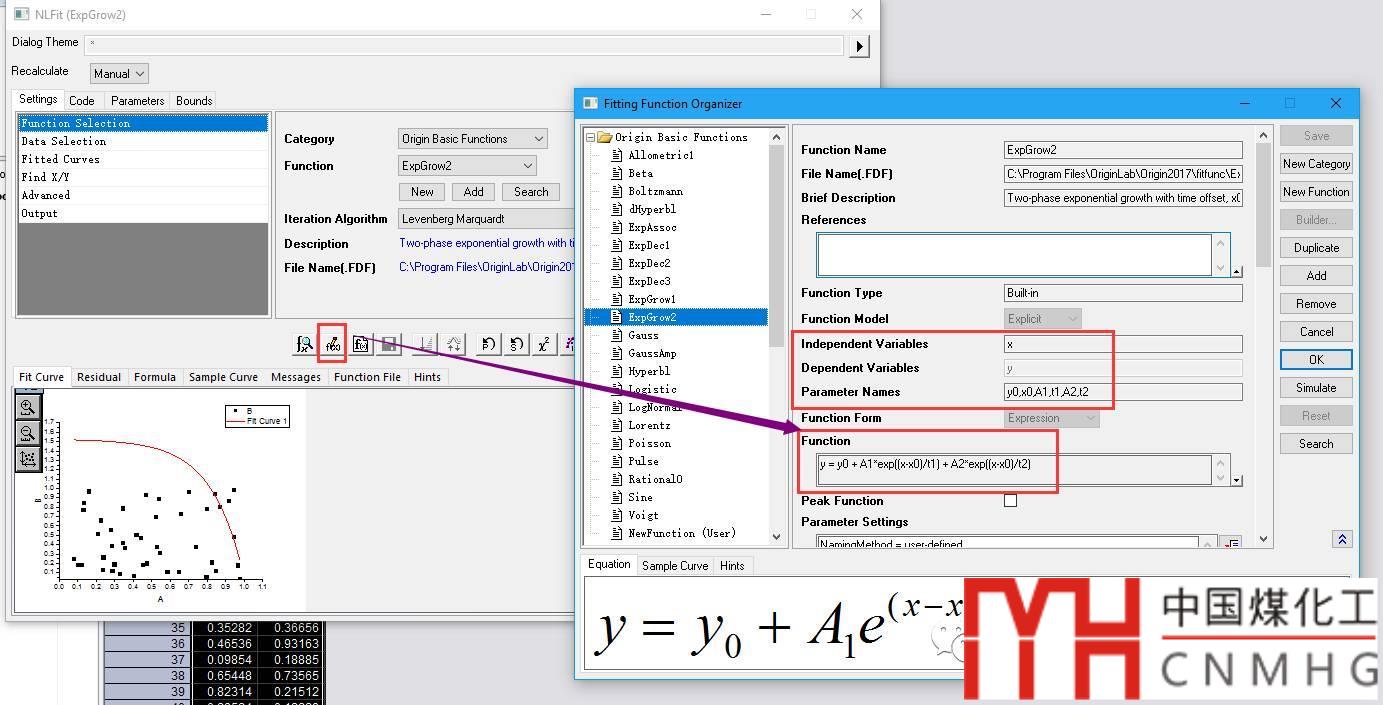The width and height of the screenshot is (1383, 705).
Task: Switch to the Code tab
Action: [82, 101]
